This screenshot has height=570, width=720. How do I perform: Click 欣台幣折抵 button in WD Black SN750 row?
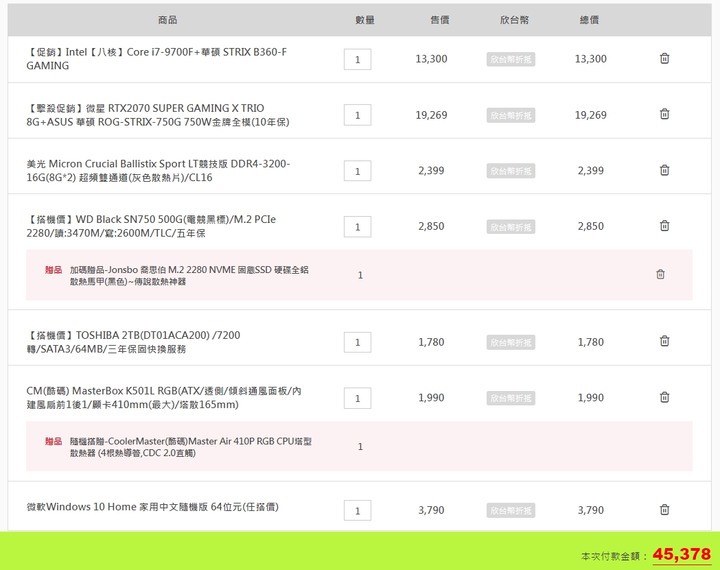click(x=511, y=227)
